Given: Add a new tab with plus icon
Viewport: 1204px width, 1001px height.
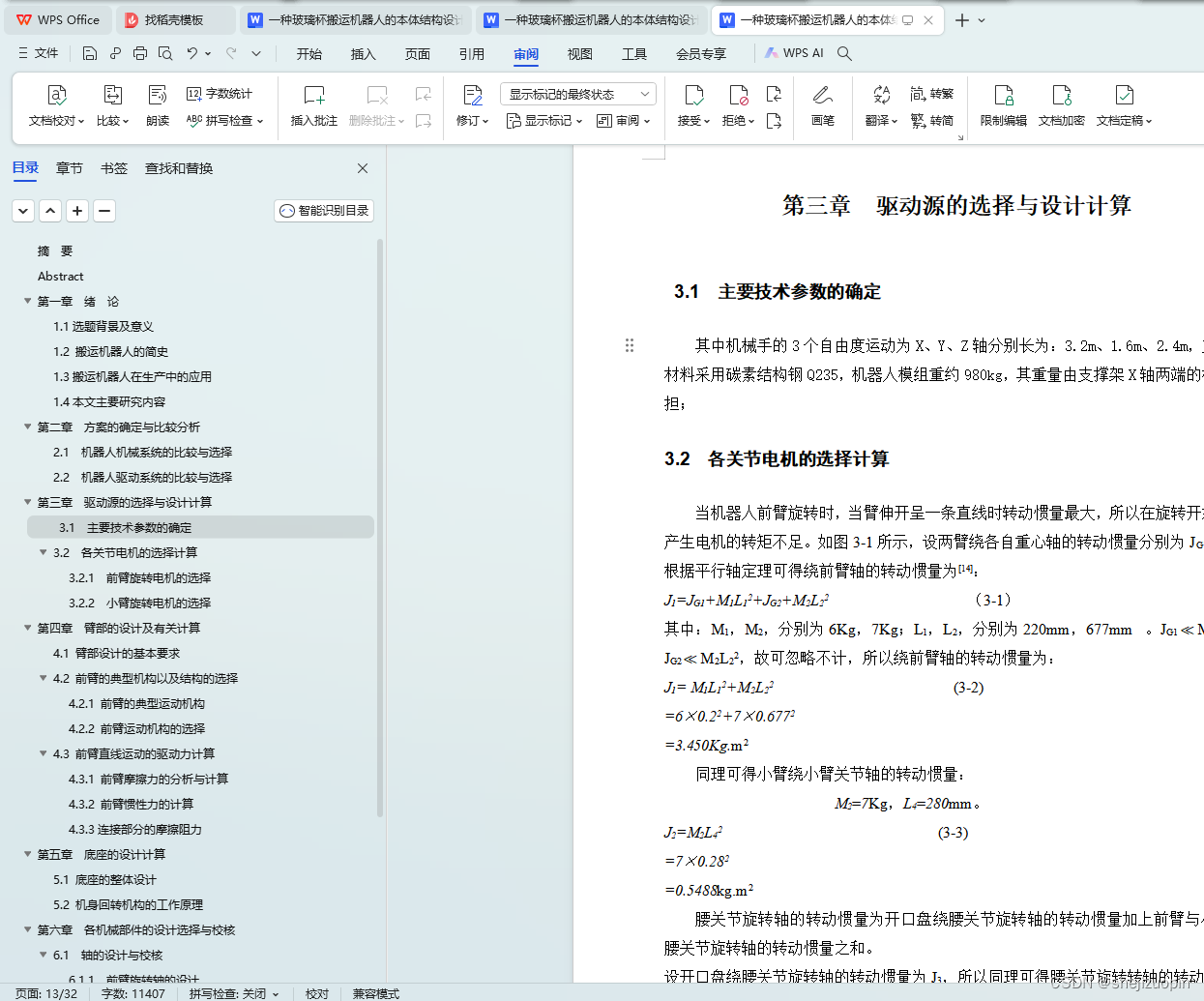Looking at the screenshot, I should pyautogui.click(x=962, y=20).
